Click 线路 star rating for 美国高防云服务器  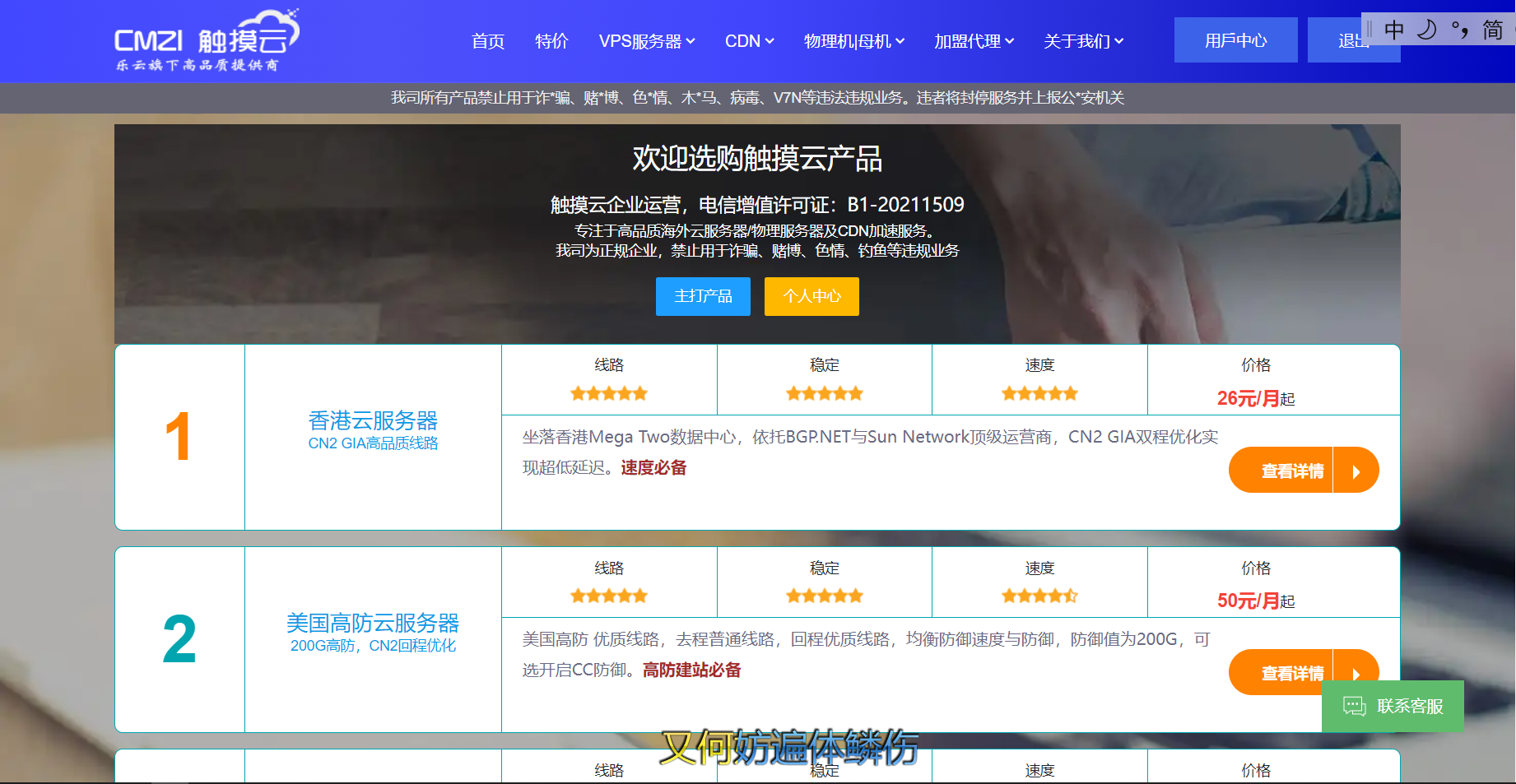(x=609, y=596)
